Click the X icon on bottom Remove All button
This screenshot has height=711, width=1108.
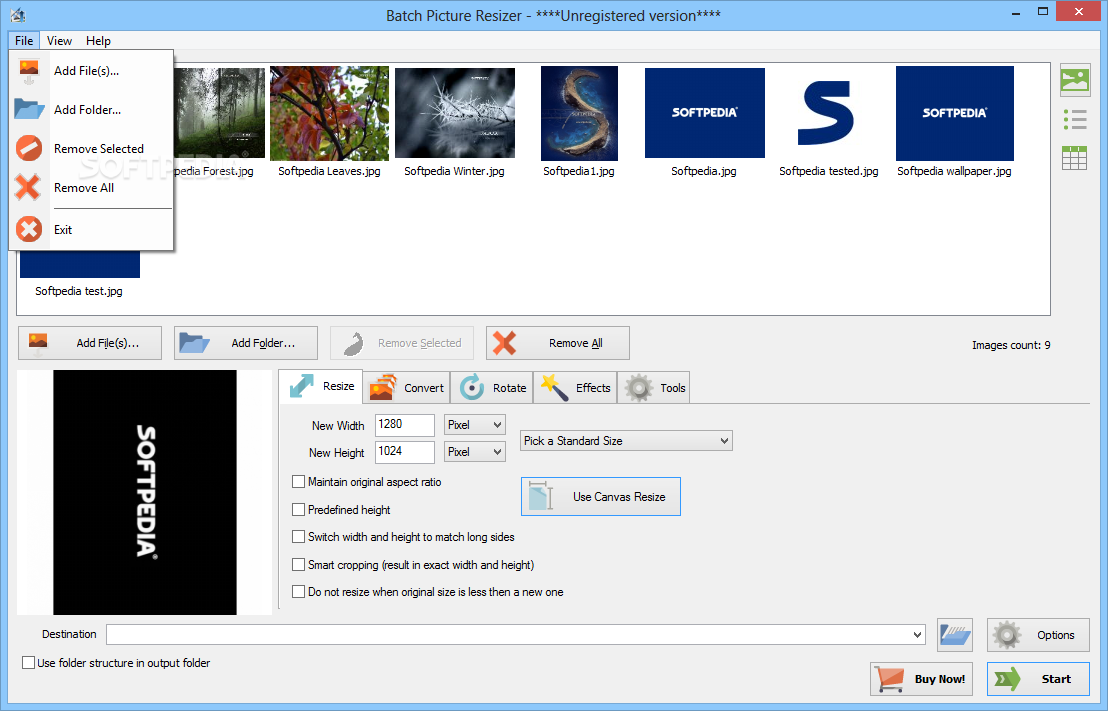[505, 343]
